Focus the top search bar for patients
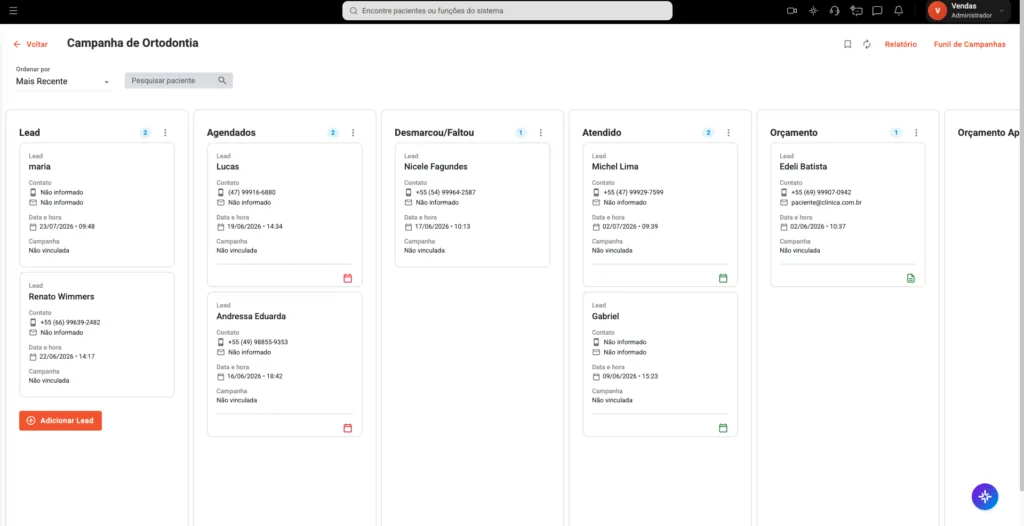Screen dimensions: 1024x526 click(507, 11)
